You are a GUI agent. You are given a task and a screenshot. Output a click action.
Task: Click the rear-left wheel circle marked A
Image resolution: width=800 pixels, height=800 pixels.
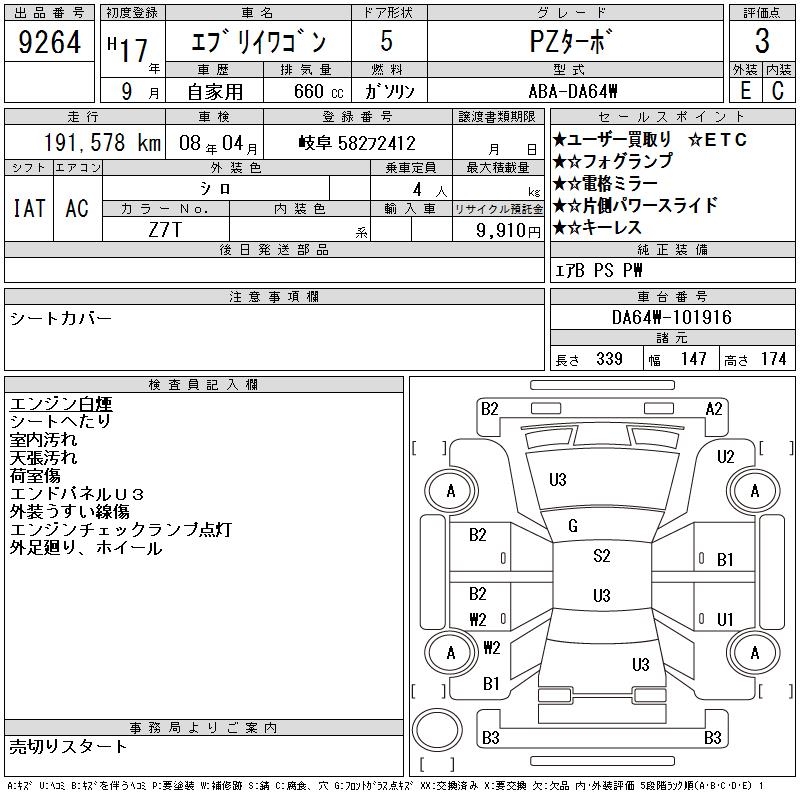pos(451,653)
